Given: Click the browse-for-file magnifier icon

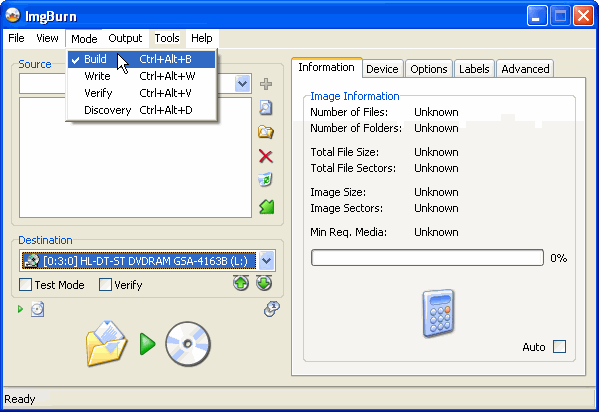Looking at the screenshot, I should [x=266, y=108].
